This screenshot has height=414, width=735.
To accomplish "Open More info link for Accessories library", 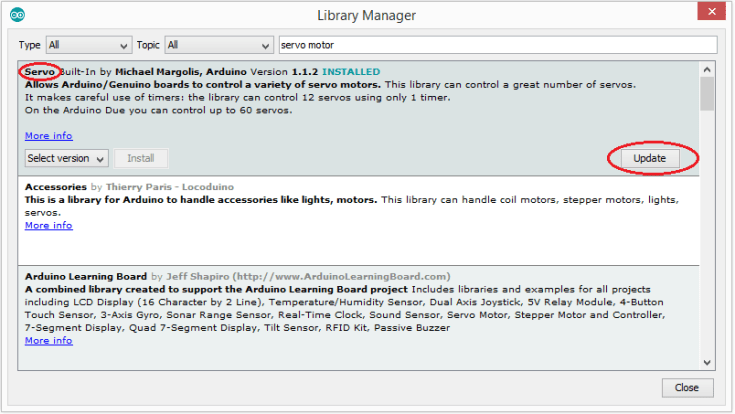I will click(49, 226).
